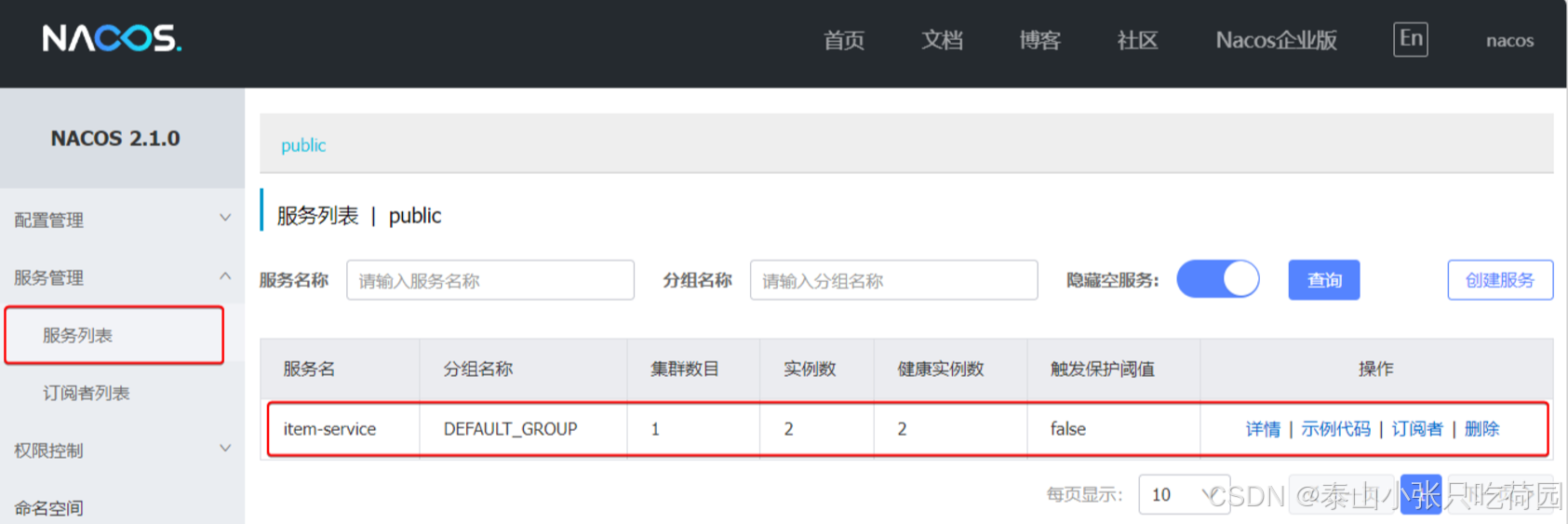
Task: Open 博客 in top navigation
Action: point(1039,40)
